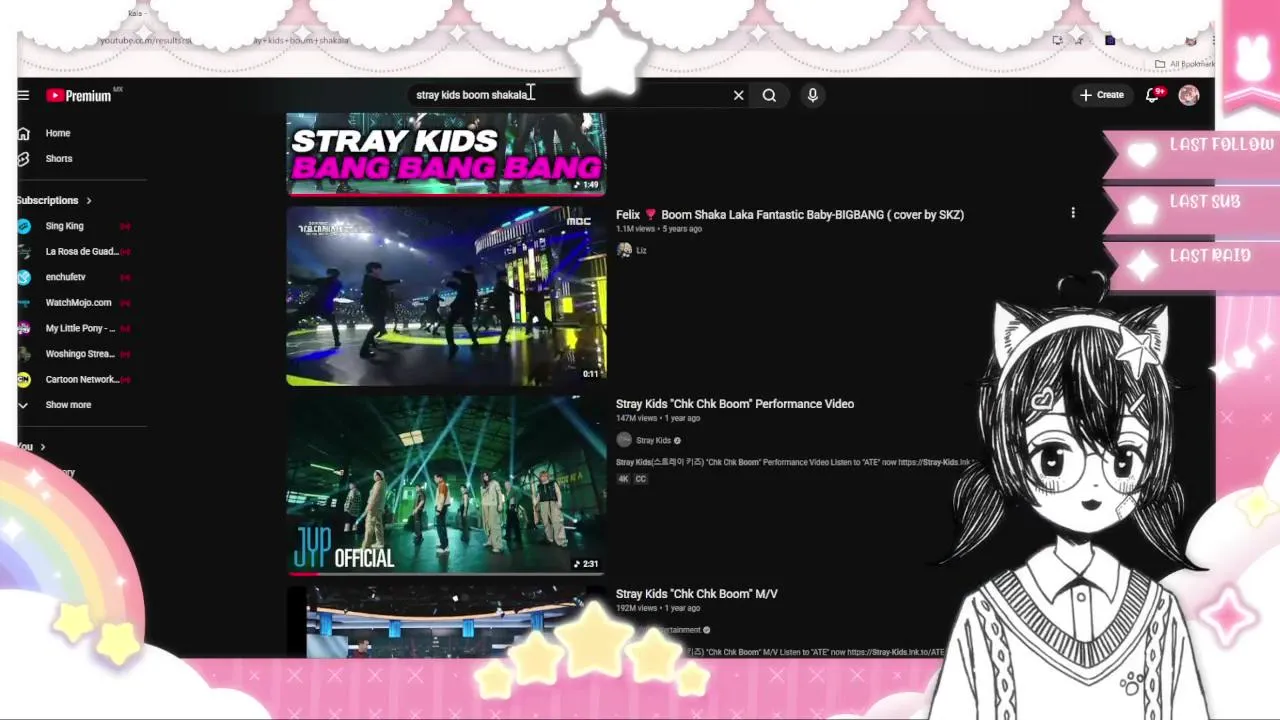Click WatchMojo channel avatar

click(23, 302)
